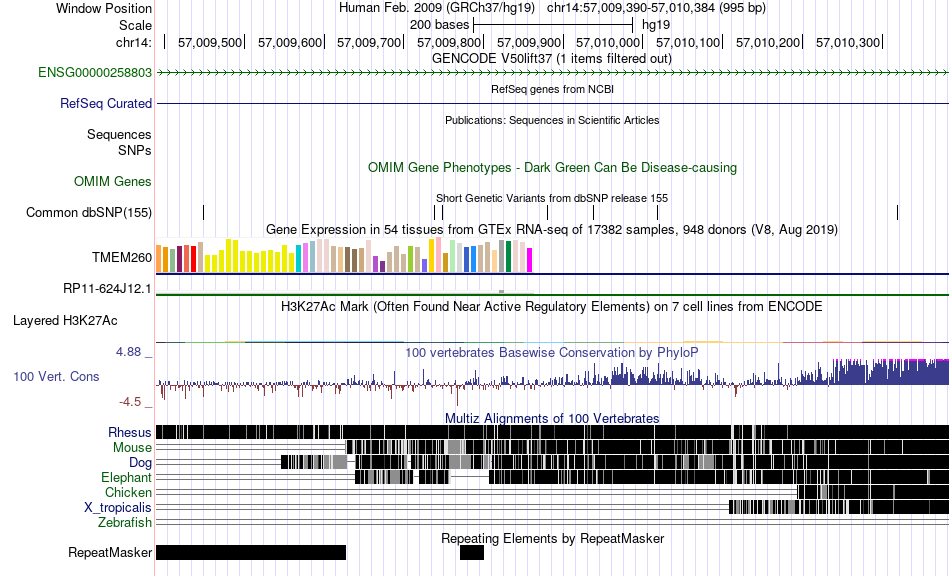
Task: Open Repeating Elements by RepeatMasker title
Action: click(x=553, y=538)
